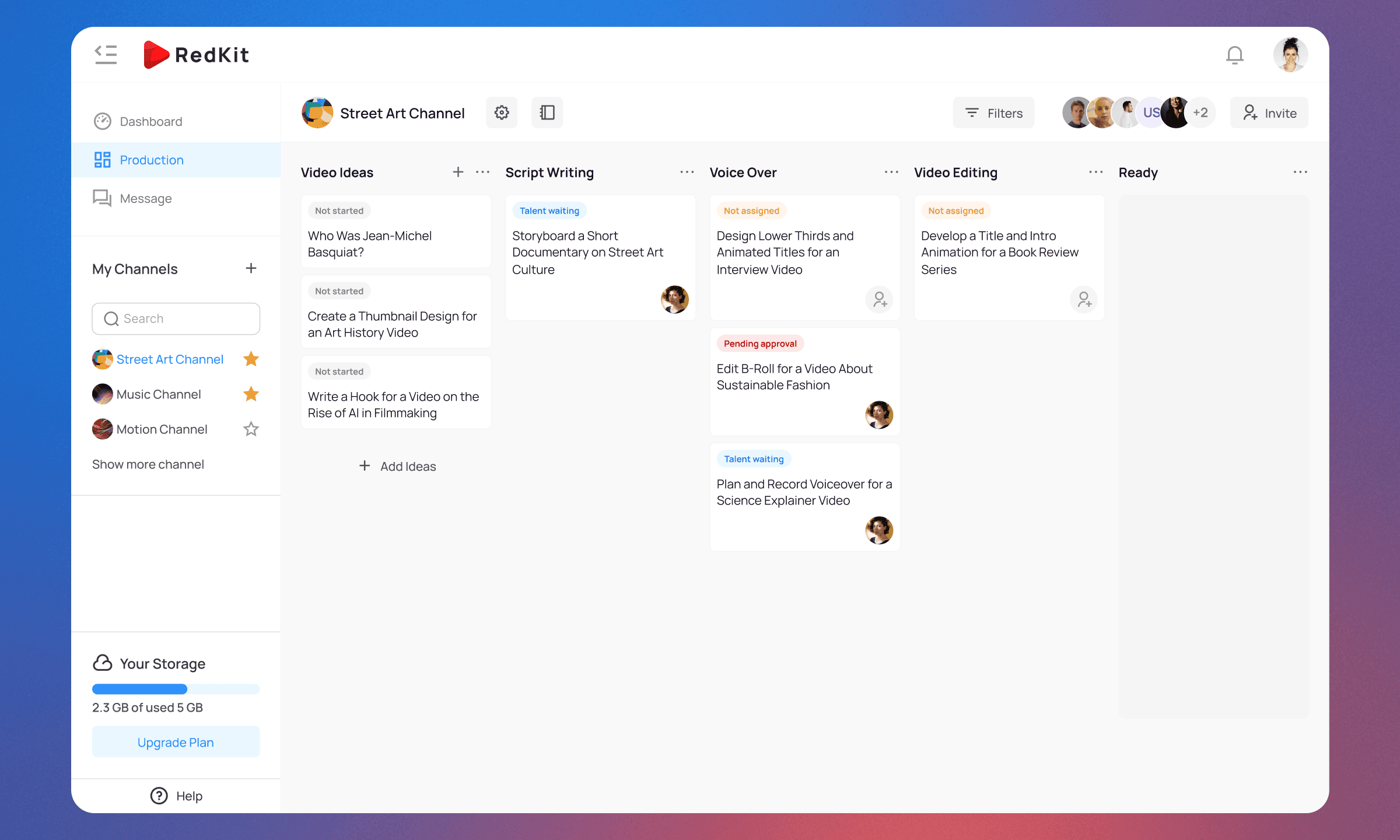
Task: Open the Message section
Action: tap(146, 198)
